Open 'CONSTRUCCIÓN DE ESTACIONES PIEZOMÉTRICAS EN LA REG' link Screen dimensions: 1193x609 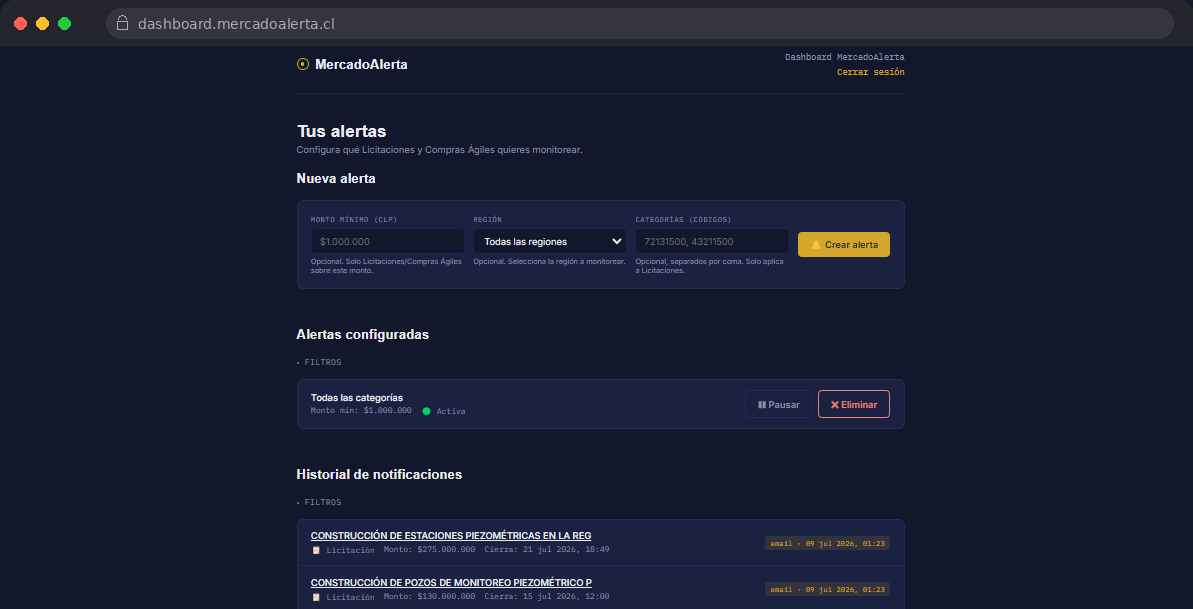[451, 535]
